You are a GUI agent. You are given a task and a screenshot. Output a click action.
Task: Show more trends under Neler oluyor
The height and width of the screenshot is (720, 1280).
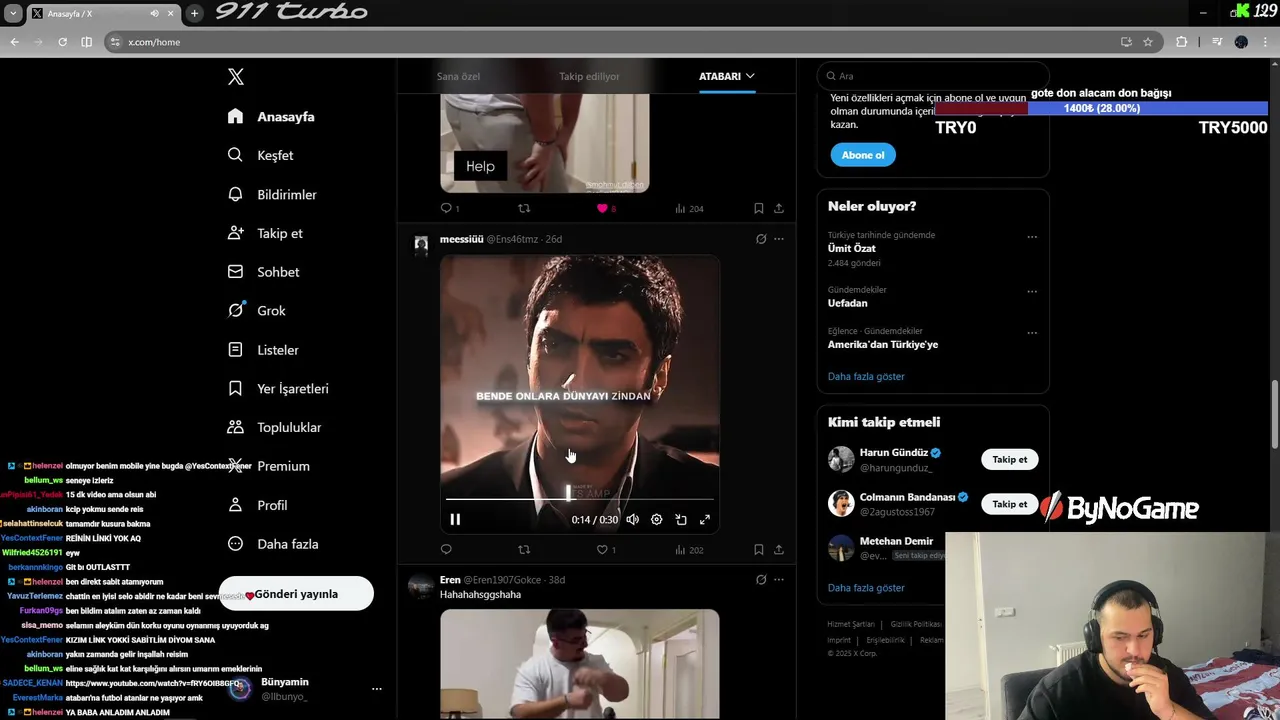[866, 376]
